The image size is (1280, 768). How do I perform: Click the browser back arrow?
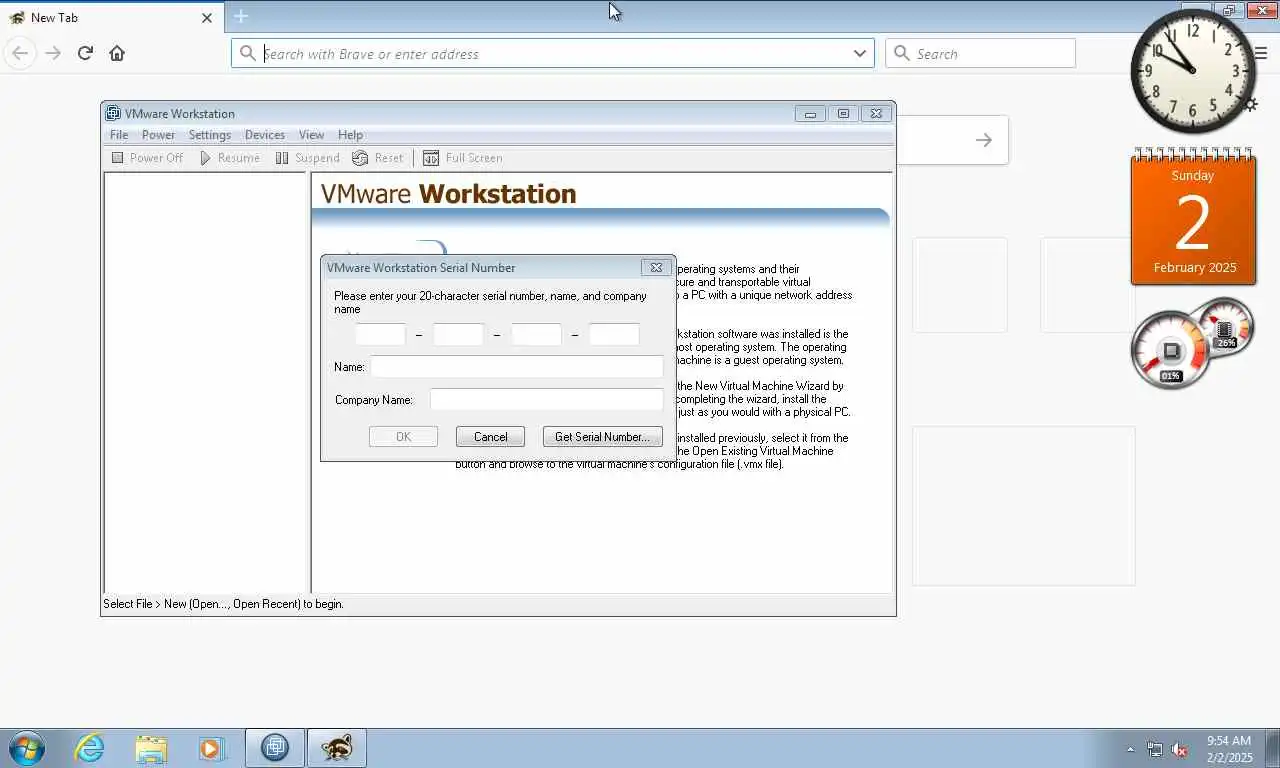[20, 53]
